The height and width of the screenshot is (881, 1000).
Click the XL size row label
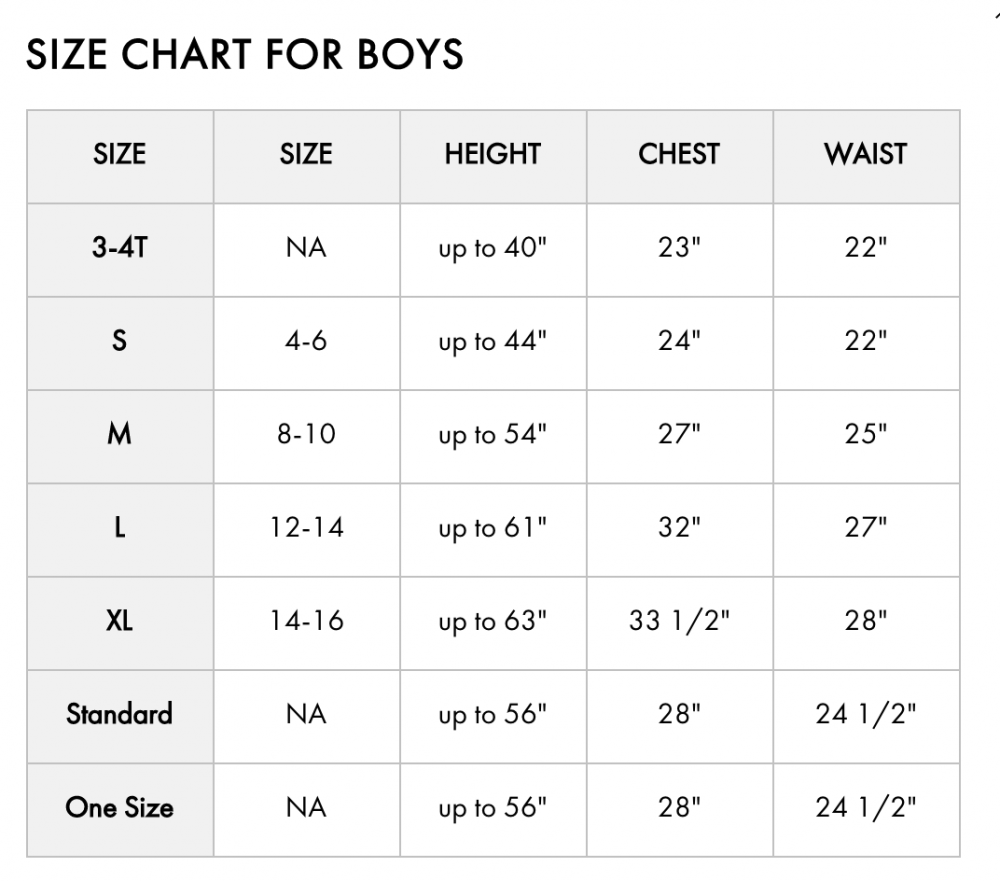tap(119, 621)
